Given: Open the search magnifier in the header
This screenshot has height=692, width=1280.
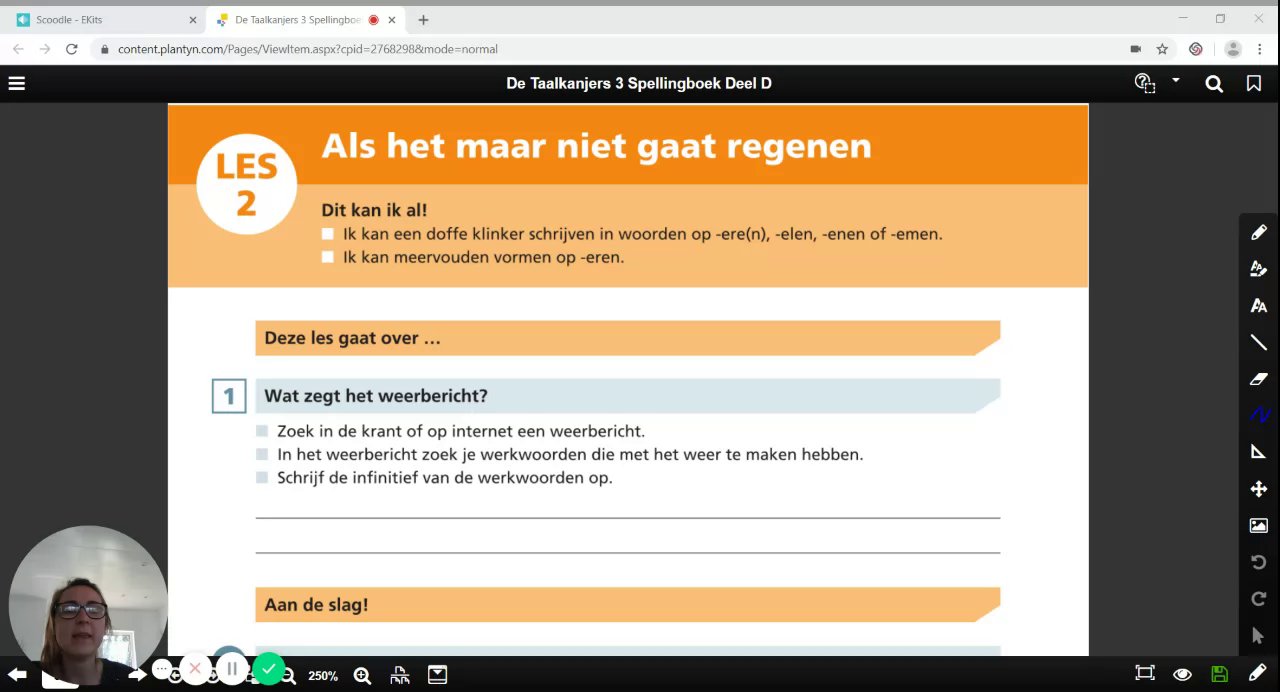Looking at the screenshot, I should 1214,84.
